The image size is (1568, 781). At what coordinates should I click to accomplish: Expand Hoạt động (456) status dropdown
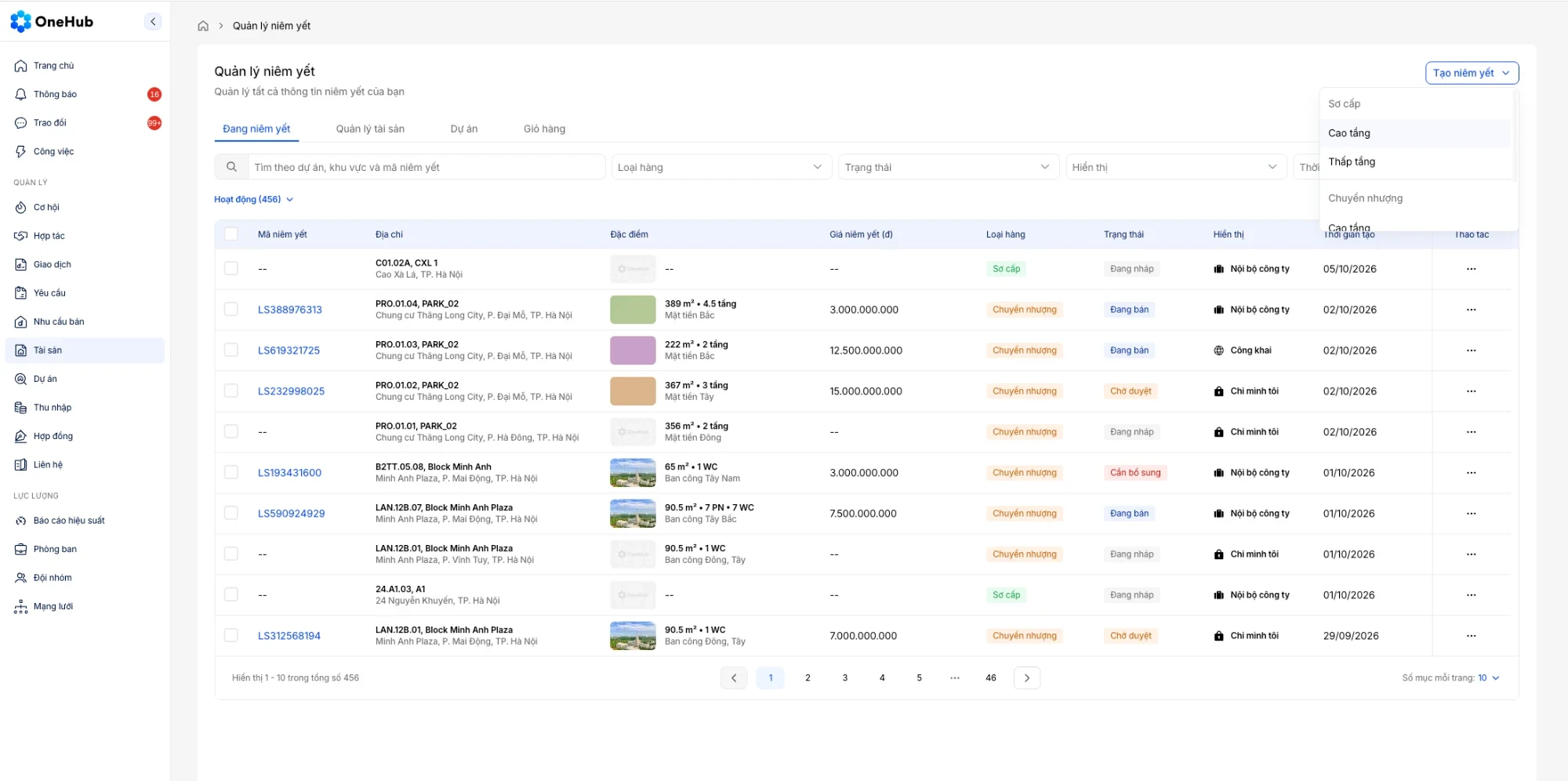254,199
